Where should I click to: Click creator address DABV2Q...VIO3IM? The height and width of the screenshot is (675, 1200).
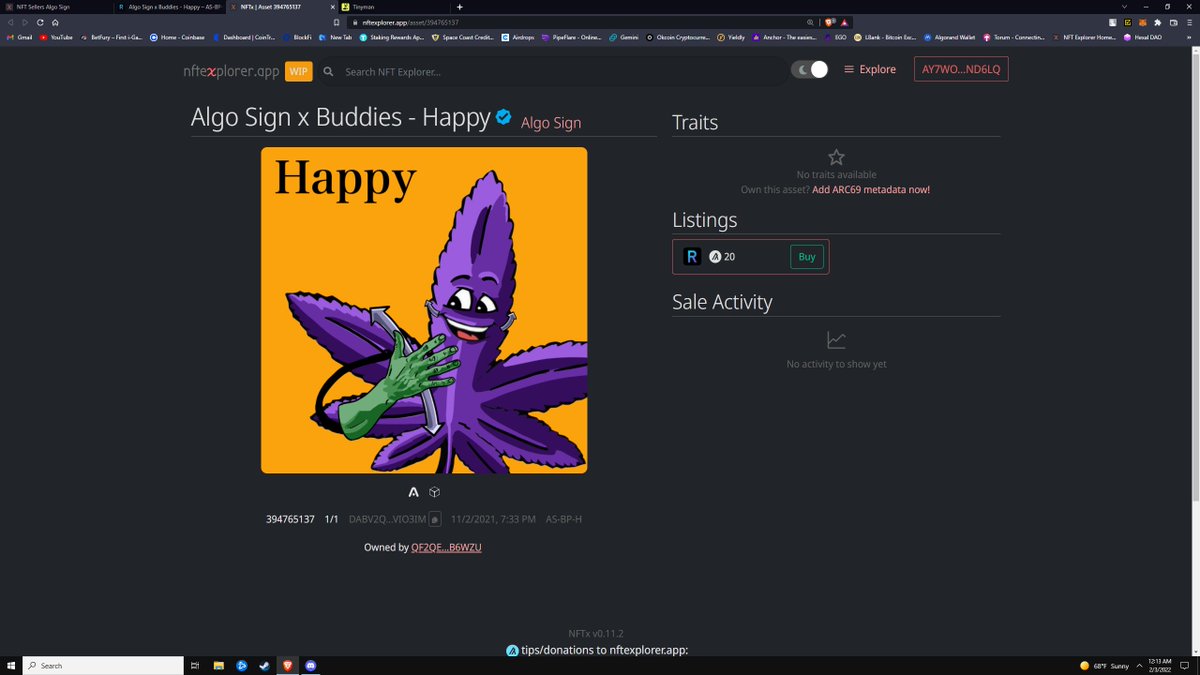click(x=388, y=520)
